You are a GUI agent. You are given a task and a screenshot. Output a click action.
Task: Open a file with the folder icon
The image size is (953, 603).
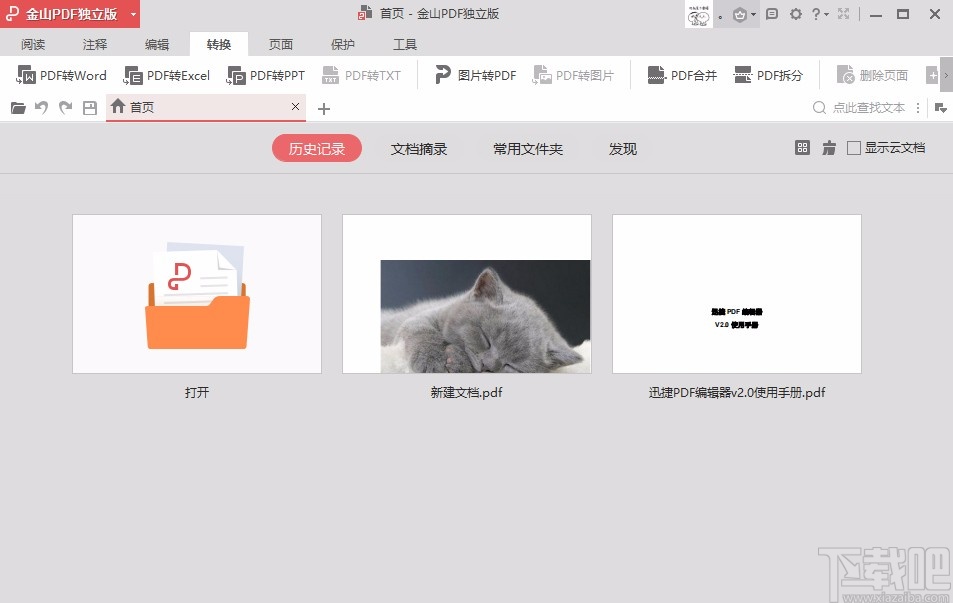point(17,107)
